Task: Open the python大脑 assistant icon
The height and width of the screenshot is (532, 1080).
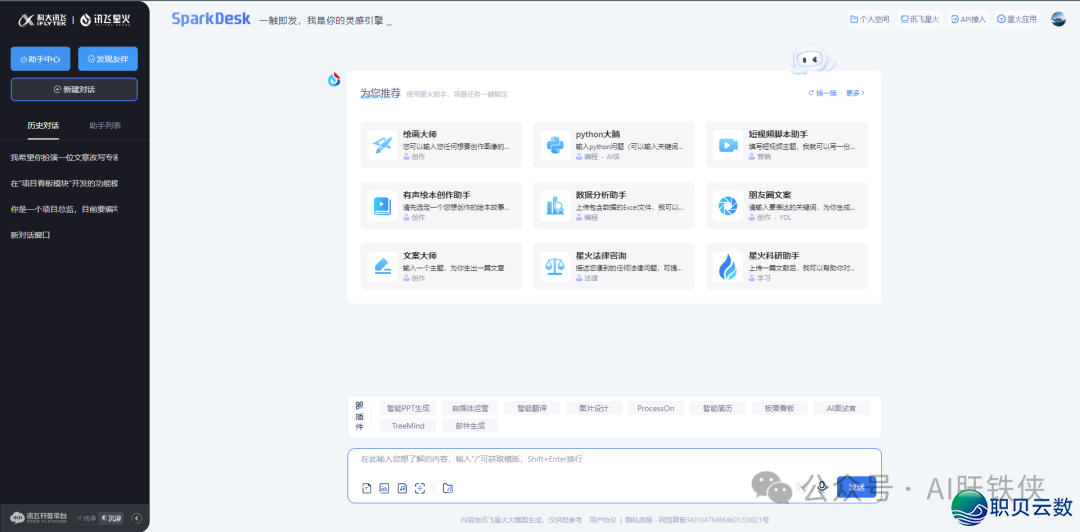Action: tap(554, 145)
